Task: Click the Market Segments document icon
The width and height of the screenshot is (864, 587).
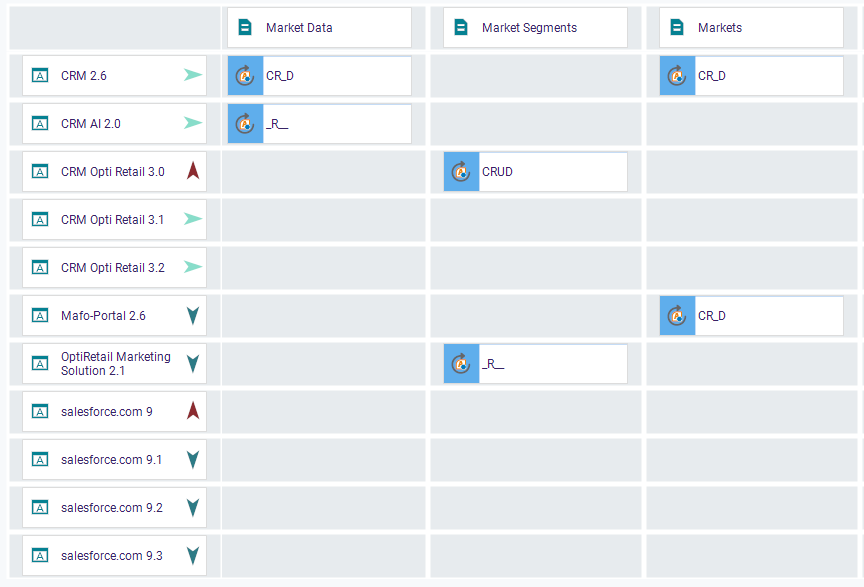Action: (x=461, y=28)
